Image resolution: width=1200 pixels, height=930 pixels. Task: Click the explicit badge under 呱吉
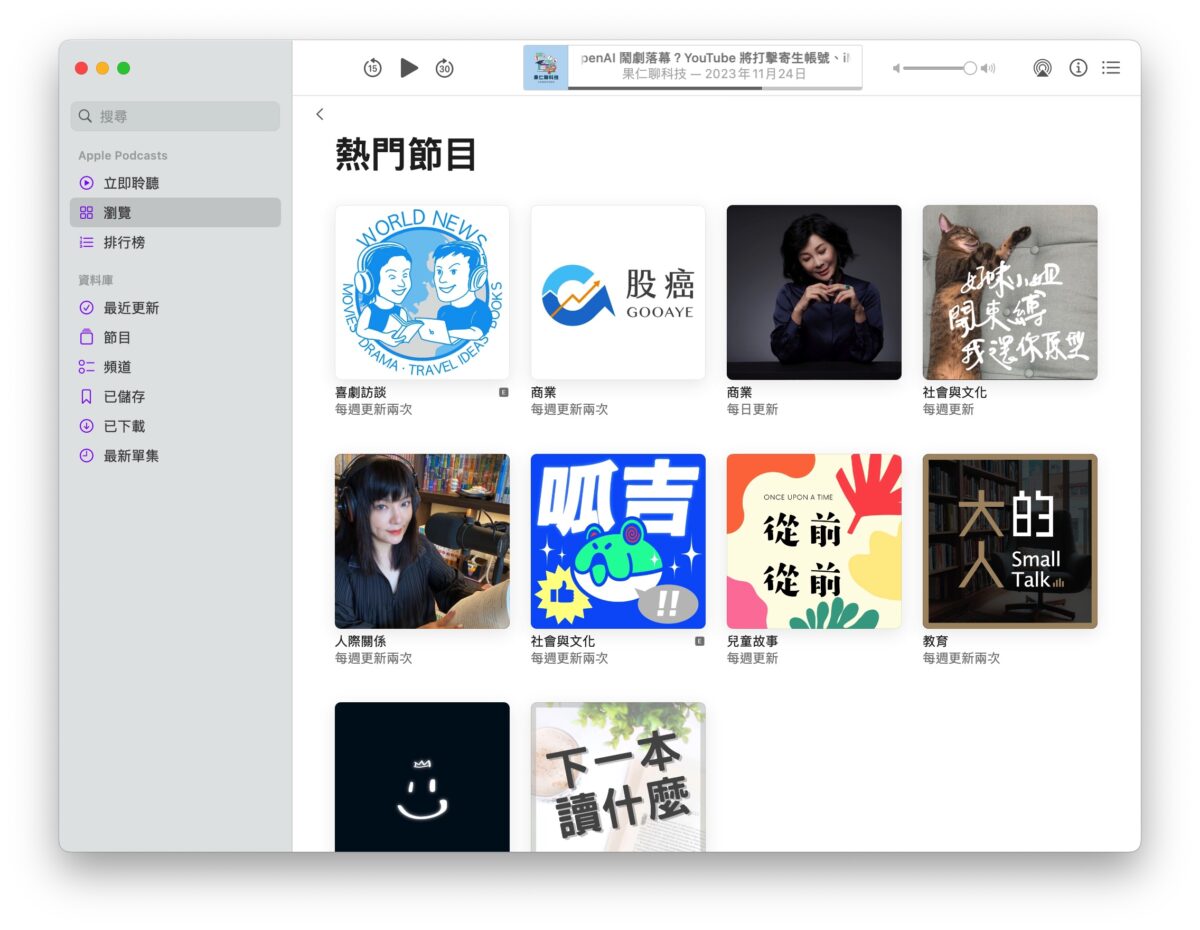(x=700, y=641)
